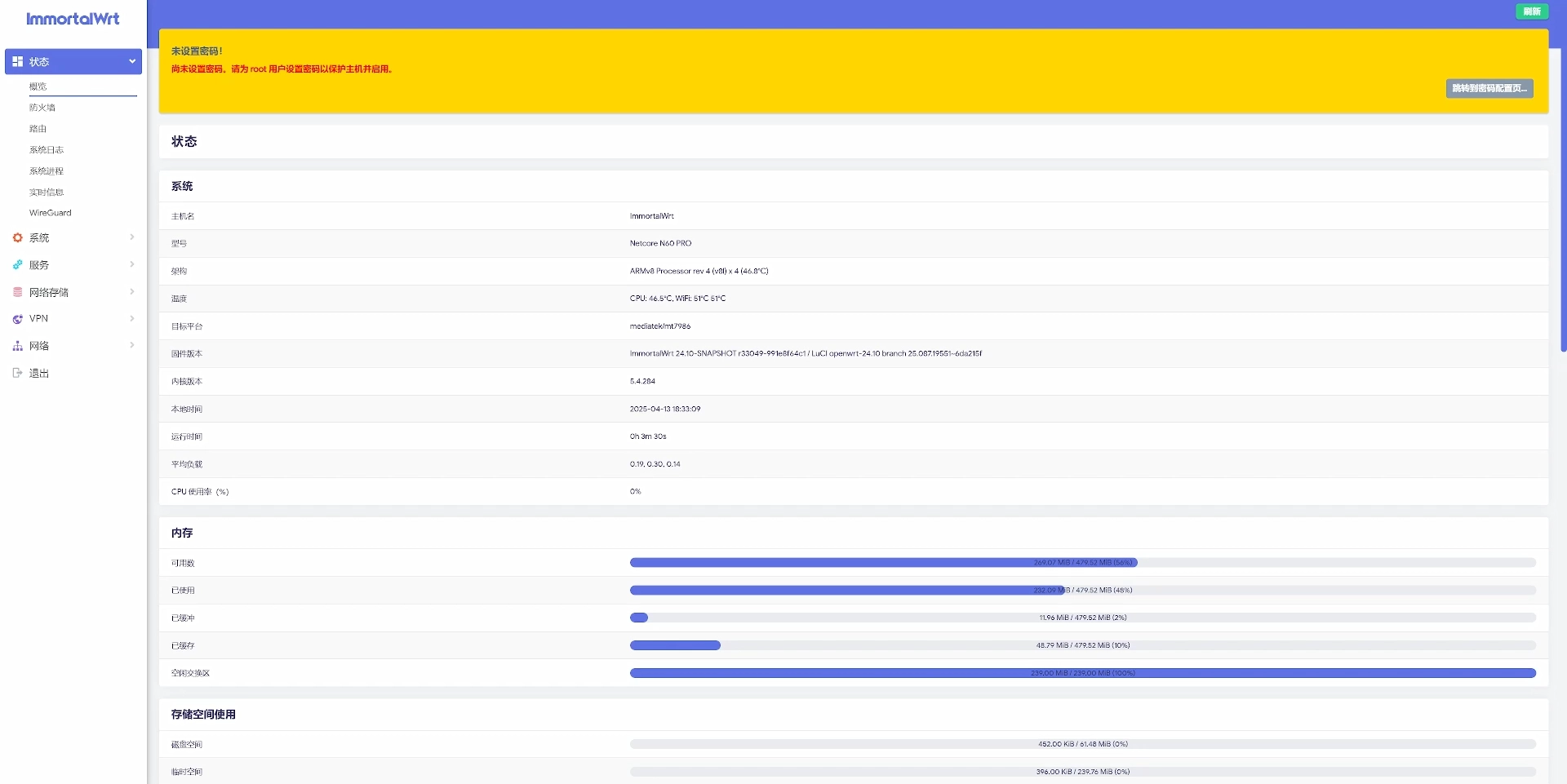
Task: Open the 实时信息 page
Action: pos(47,192)
